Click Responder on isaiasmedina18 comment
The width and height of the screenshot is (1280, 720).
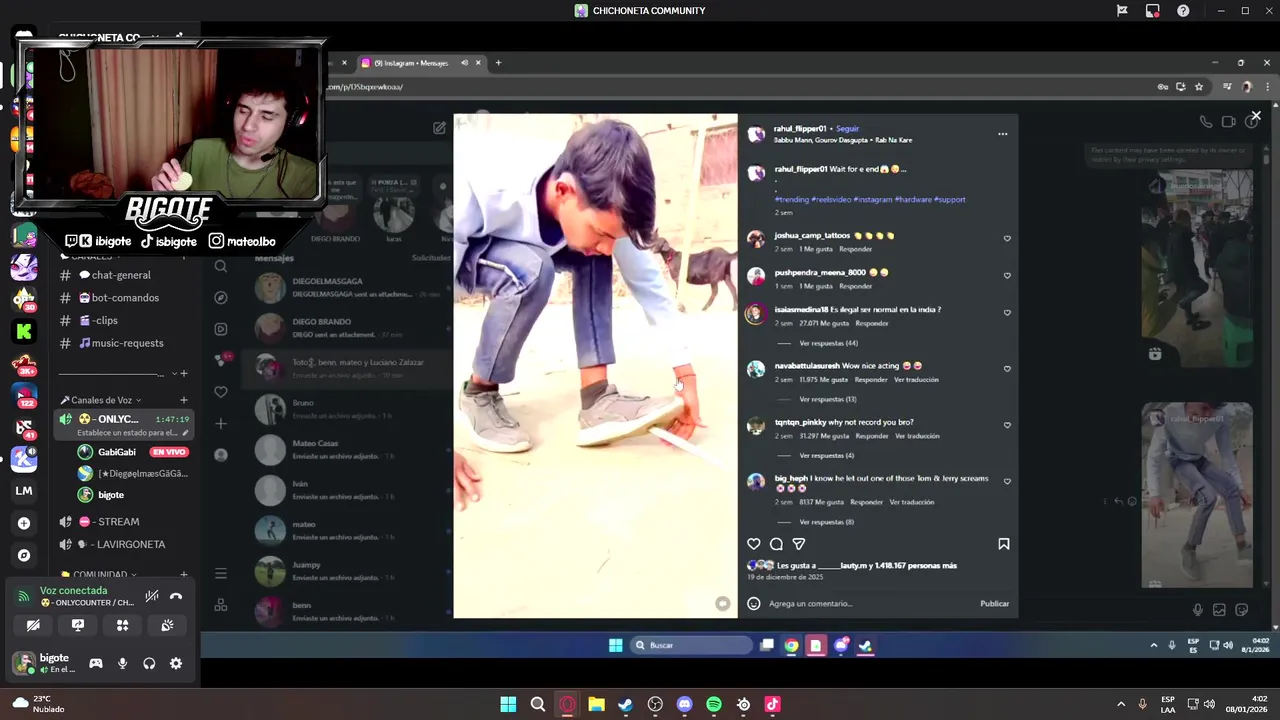872,323
